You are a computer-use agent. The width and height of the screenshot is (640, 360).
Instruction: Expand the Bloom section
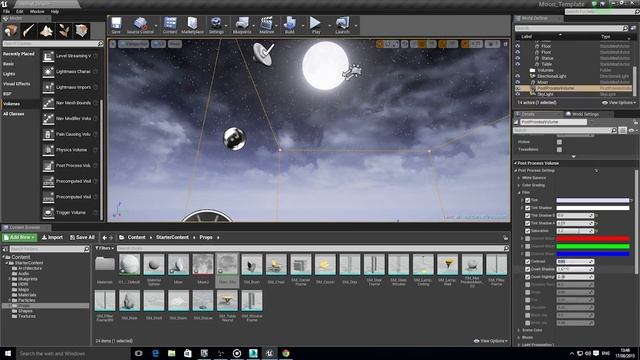pos(519,338)
